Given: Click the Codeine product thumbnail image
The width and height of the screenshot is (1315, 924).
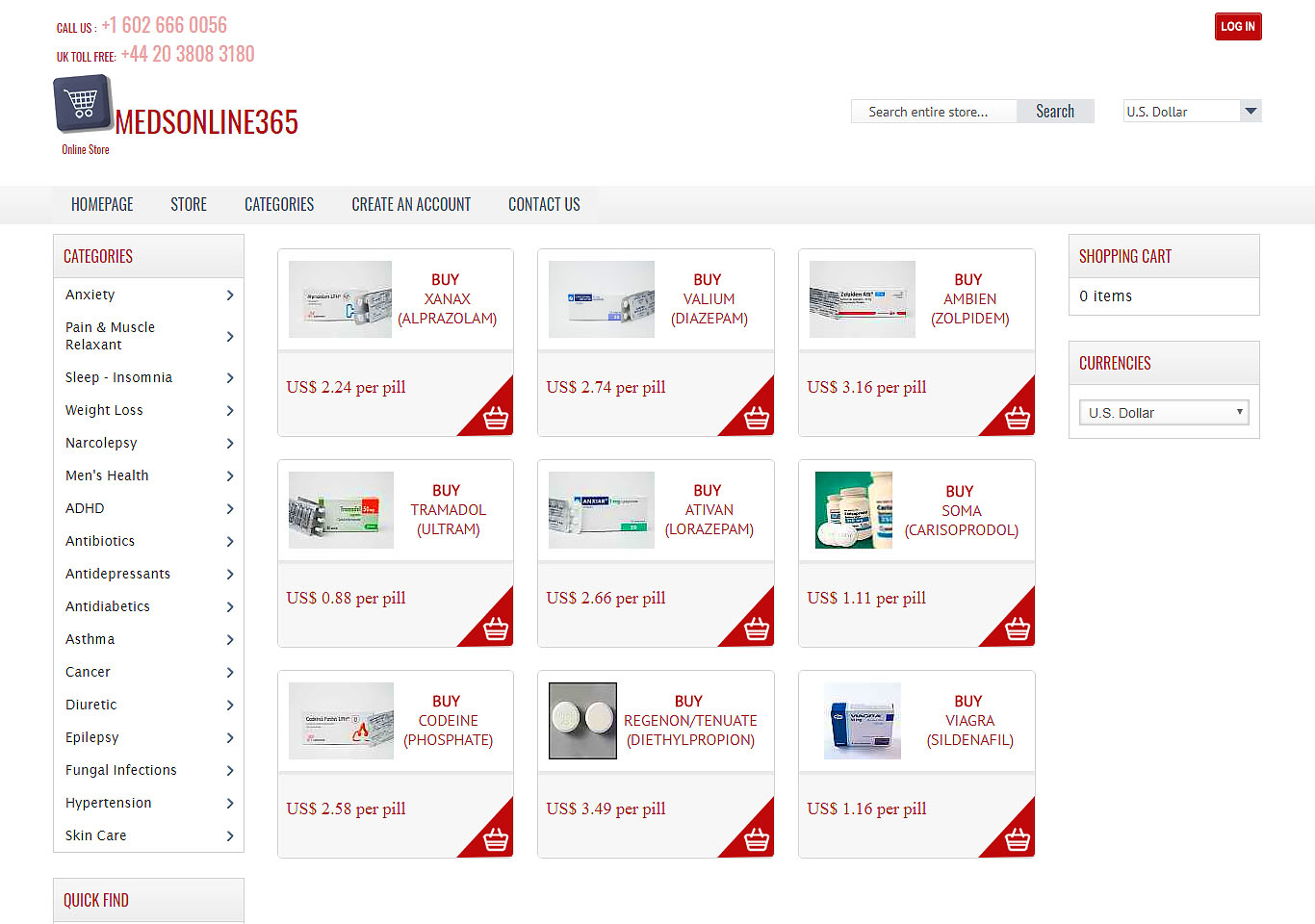Looking at the screenshot, I should (x=341, y=721).
